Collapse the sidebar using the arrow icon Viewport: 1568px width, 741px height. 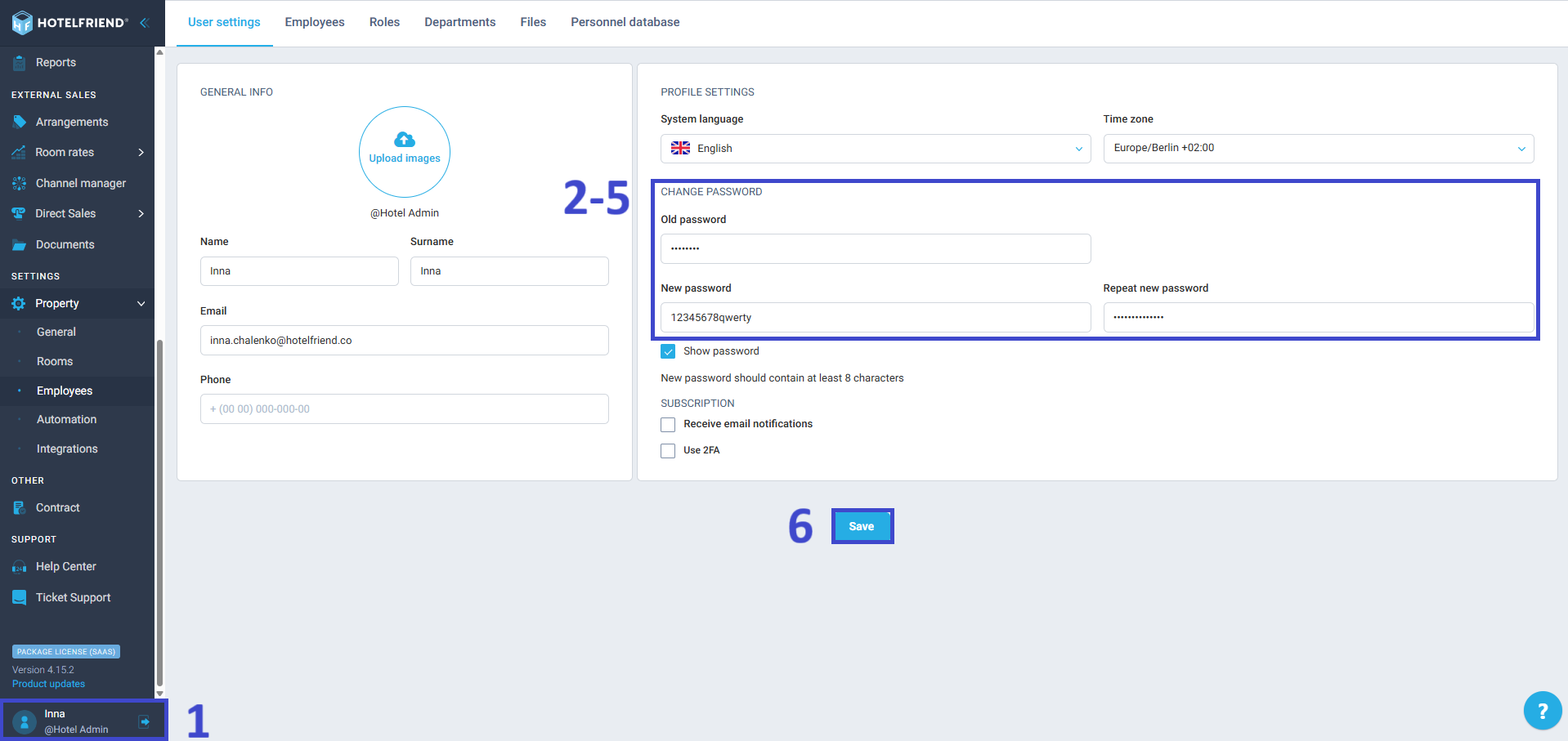pyautogui.click(x=145, y=23)
